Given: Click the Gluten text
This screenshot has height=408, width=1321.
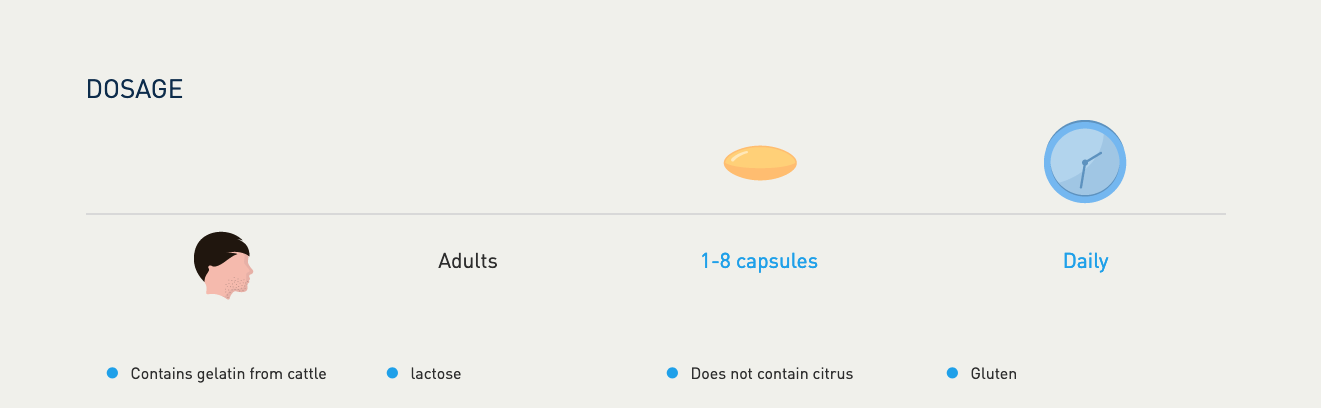Looking at the screenshot, I should 994,374.
